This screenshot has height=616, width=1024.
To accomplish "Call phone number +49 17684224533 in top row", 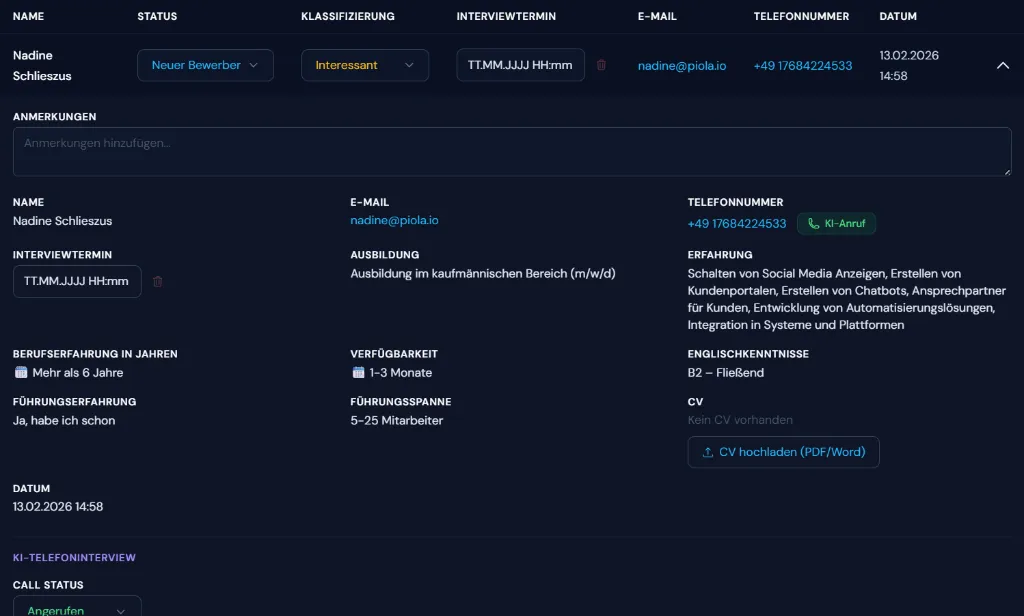I will (801, 64).
